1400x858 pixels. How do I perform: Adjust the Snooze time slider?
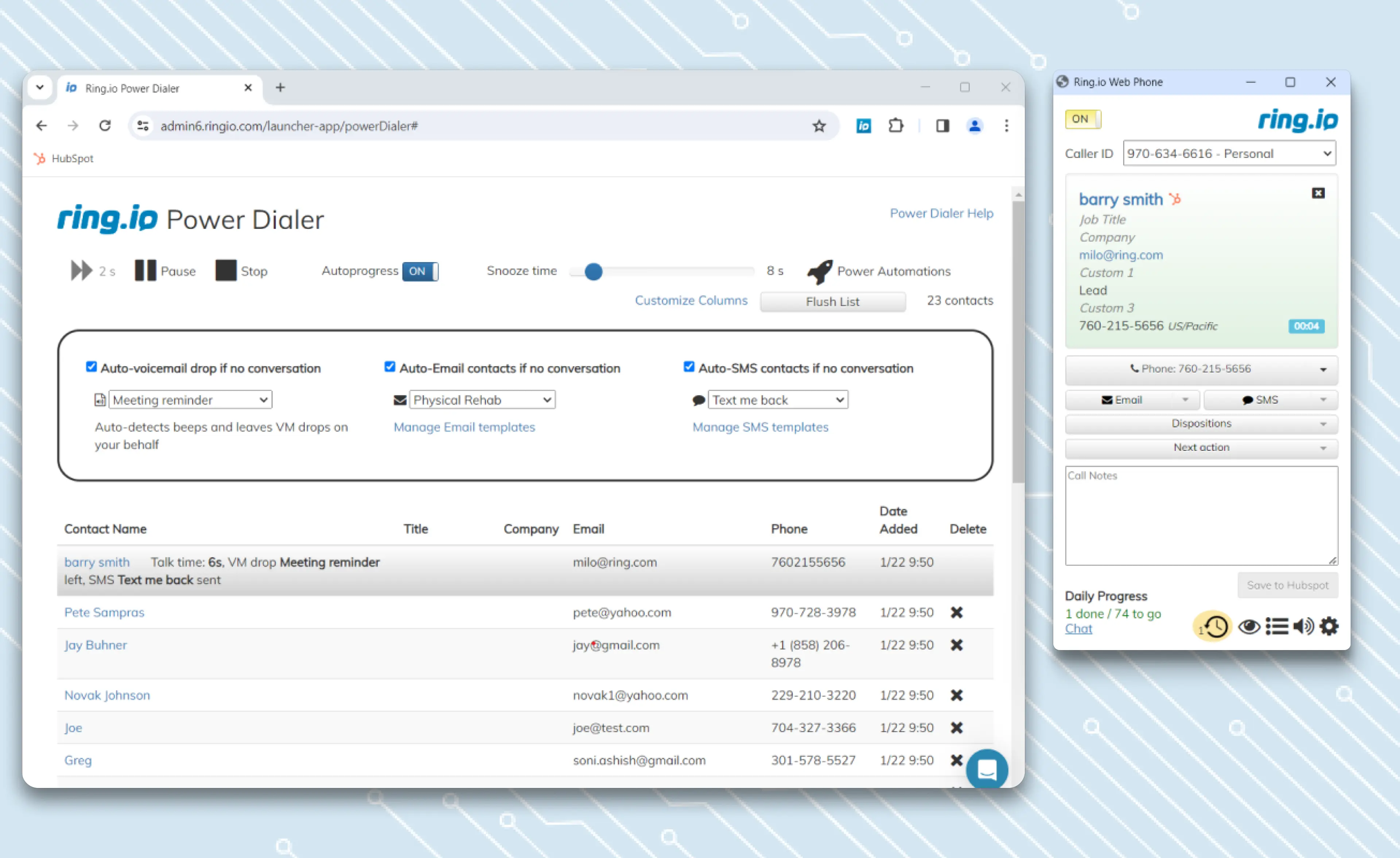click(x=594, y=272)
